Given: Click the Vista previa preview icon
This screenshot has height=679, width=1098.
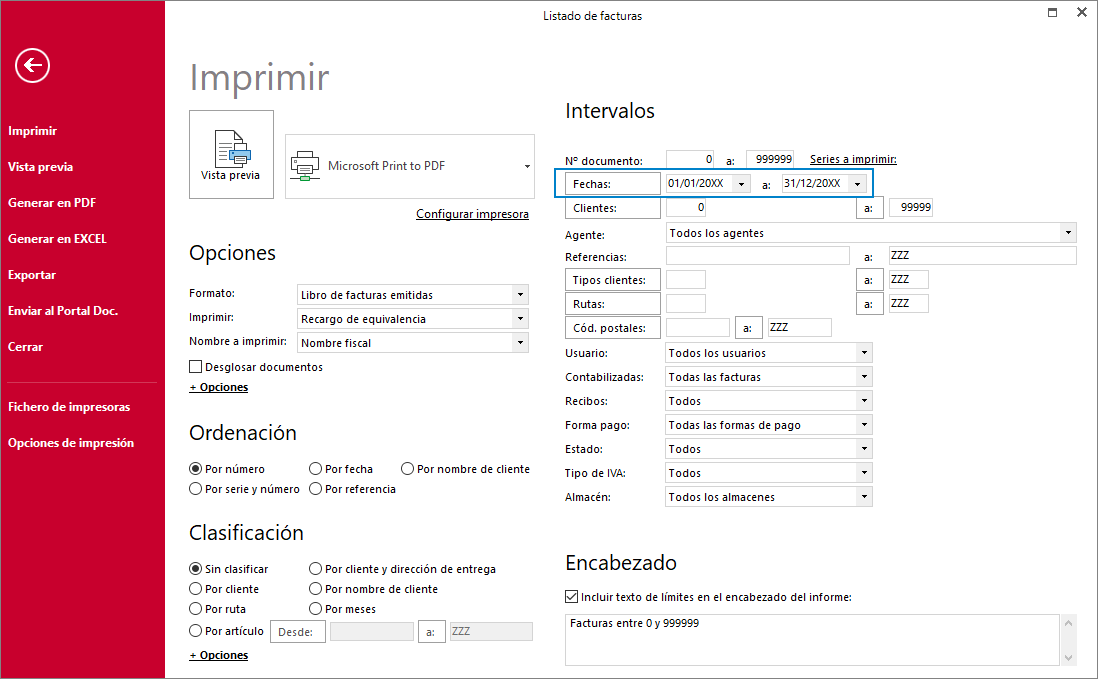Looking at the screenshot, I should coord(231,151).
